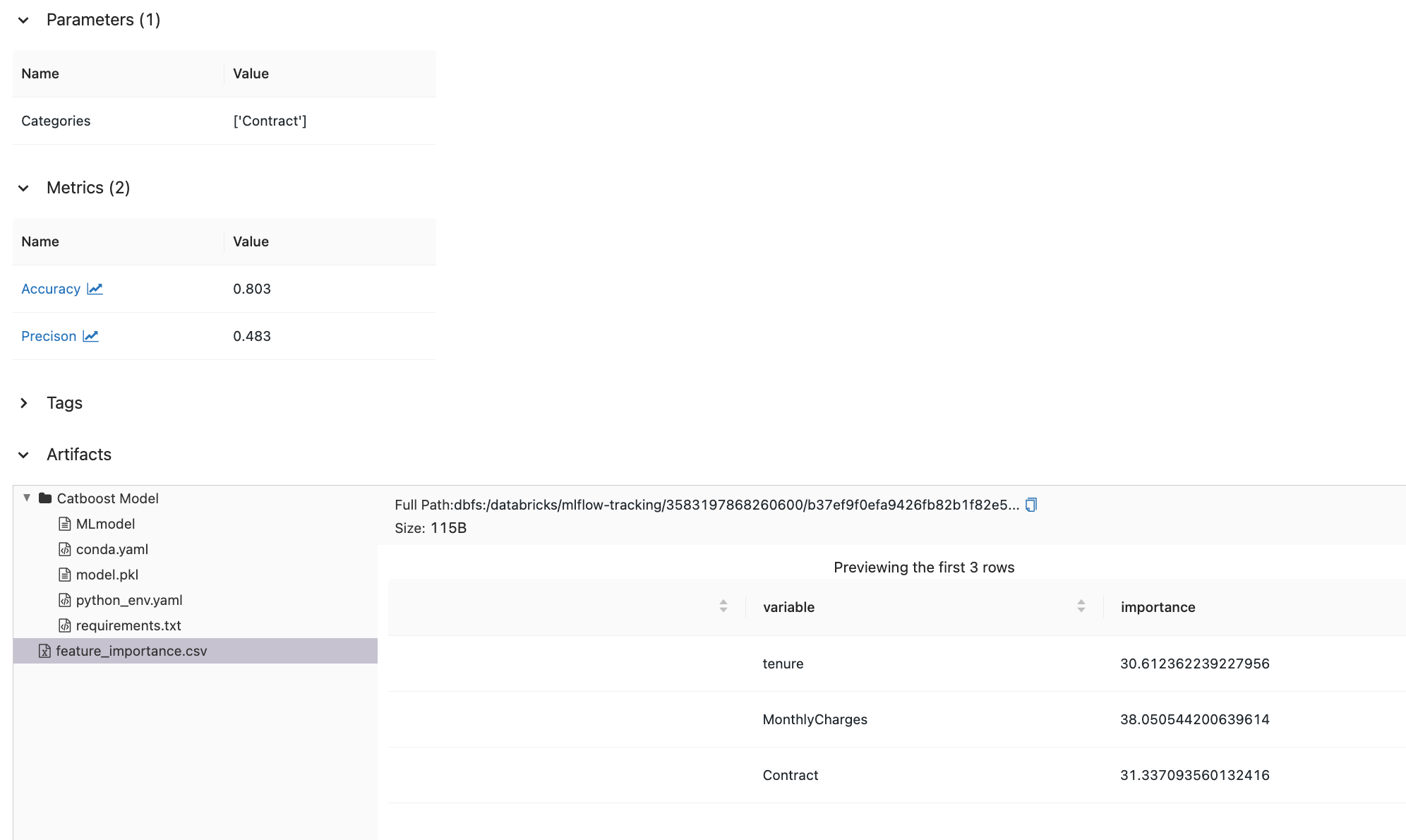Click the MLmodel file icon
The width and height of the screenshot is (1406, 840).
pyautogui.click(x=65, y=524)
